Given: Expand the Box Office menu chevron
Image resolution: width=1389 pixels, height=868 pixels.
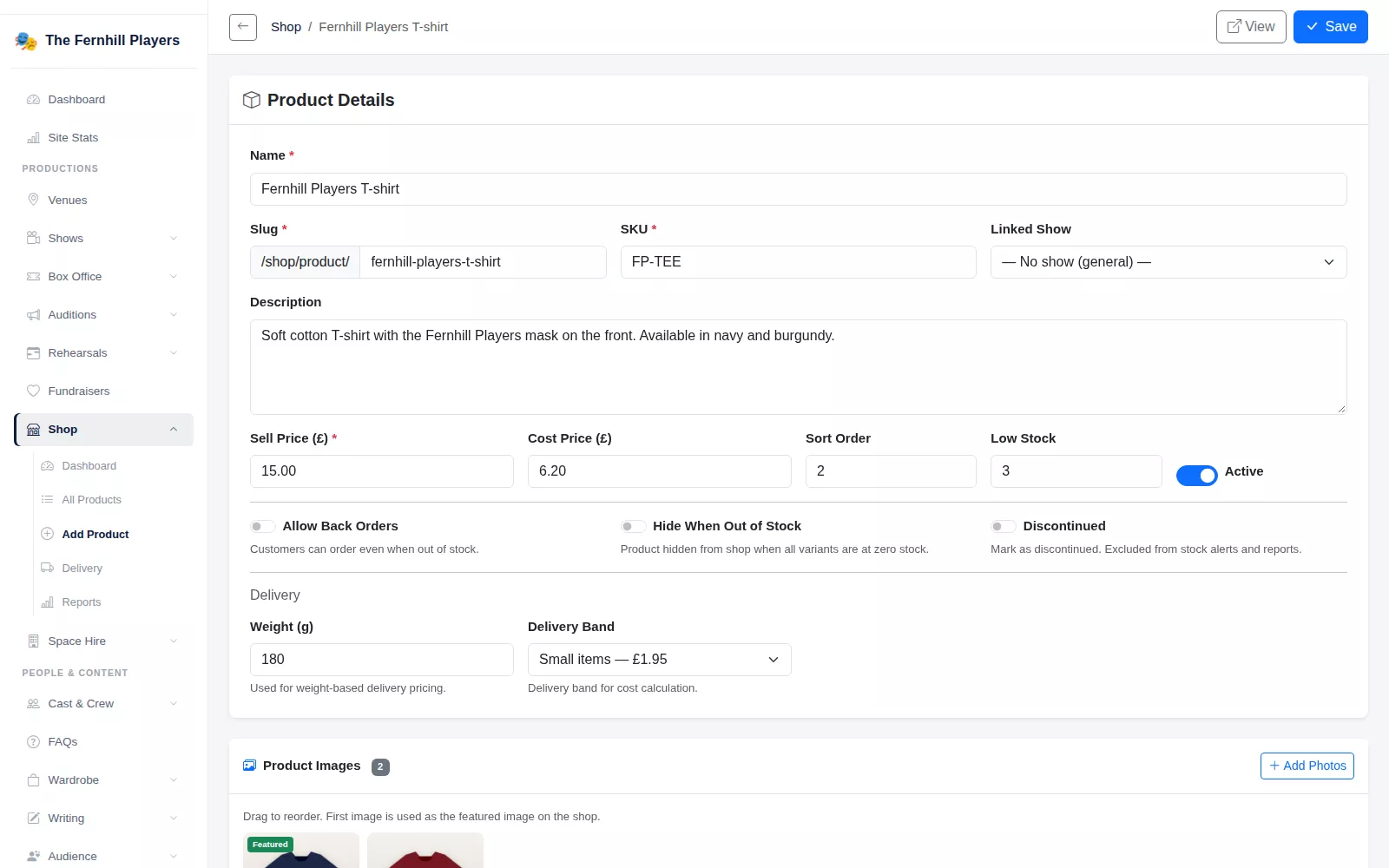Looking at the screenshot, I should point(174,277).
